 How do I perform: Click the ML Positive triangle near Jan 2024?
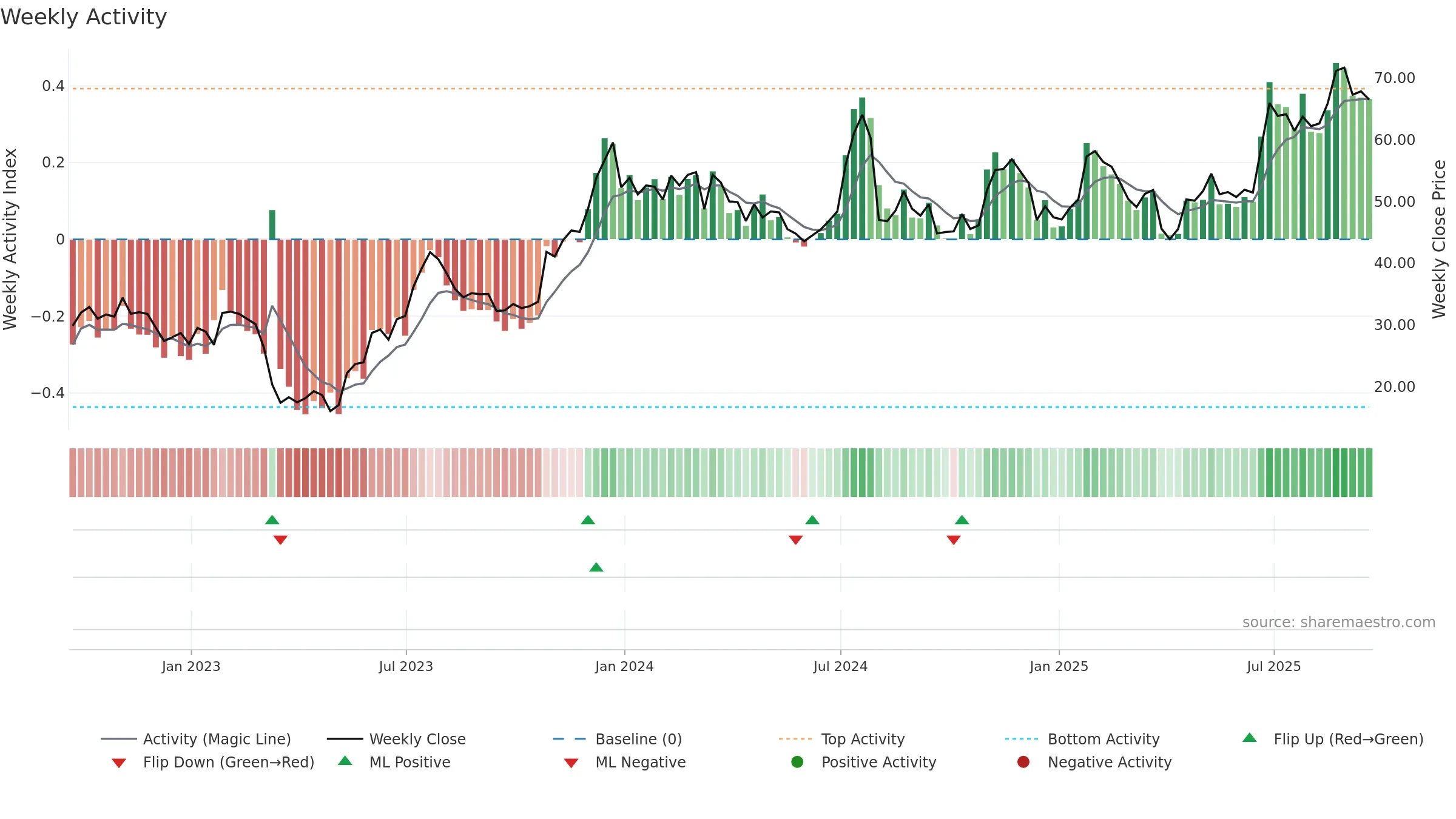coord(596,567)
